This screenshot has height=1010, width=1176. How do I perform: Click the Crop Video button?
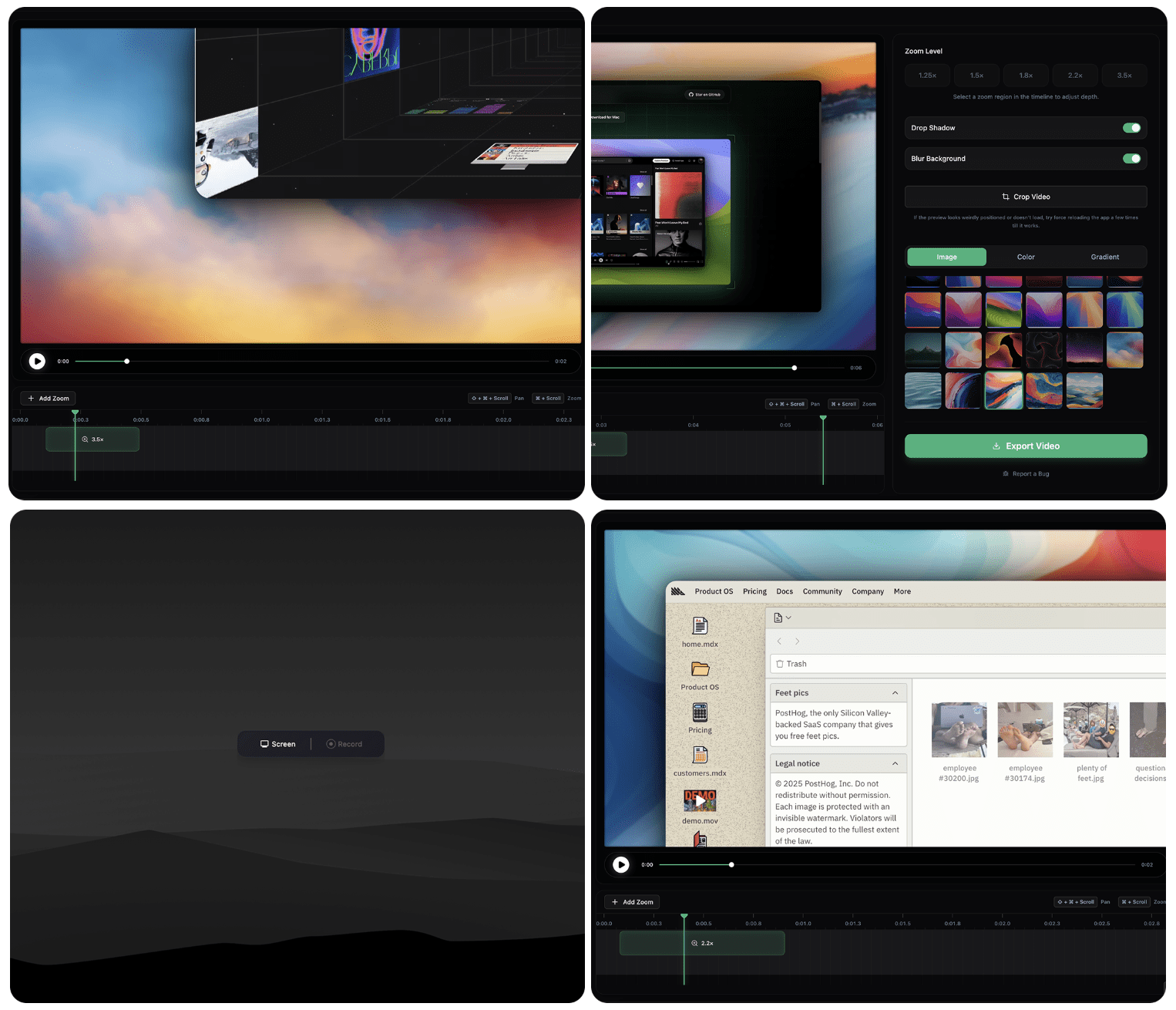click(x=1025, y=197)
